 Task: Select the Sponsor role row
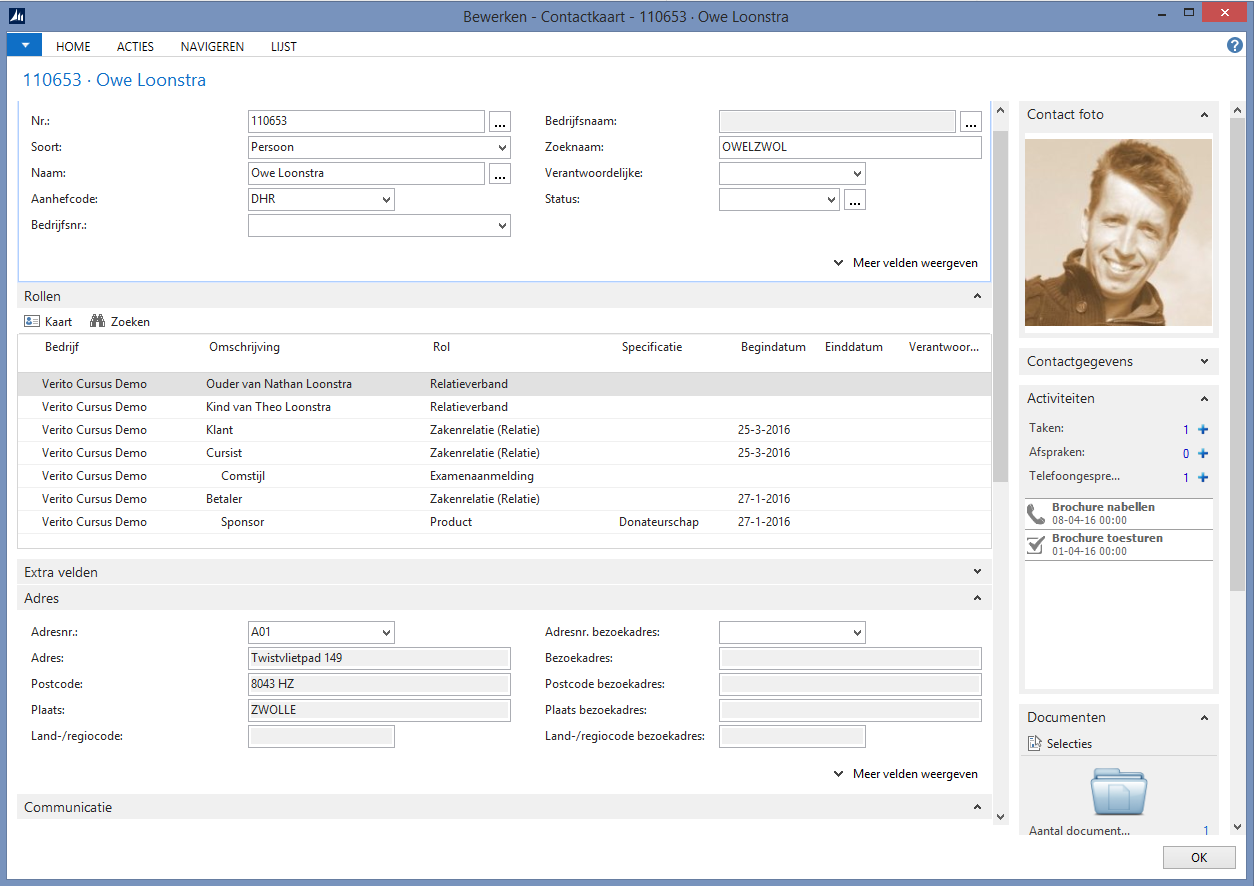505,522
